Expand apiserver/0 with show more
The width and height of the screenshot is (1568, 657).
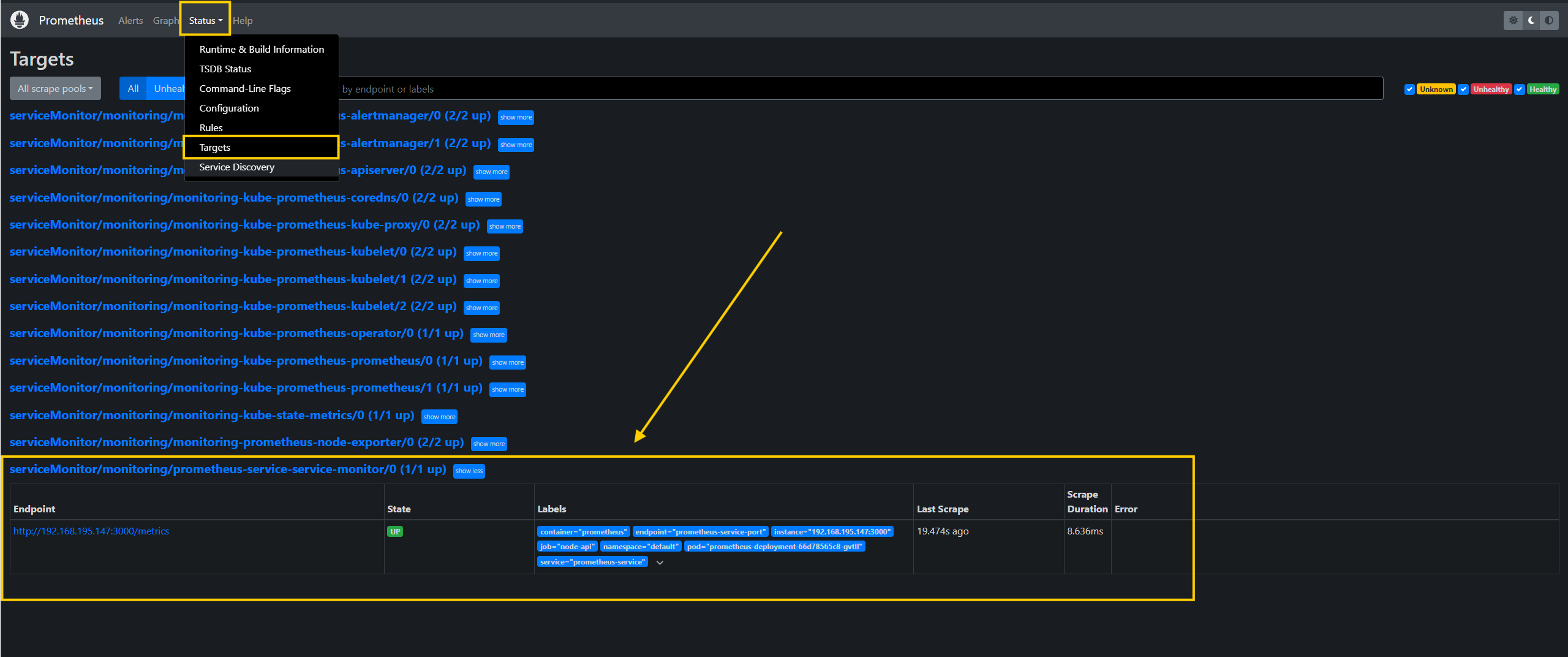491,172
